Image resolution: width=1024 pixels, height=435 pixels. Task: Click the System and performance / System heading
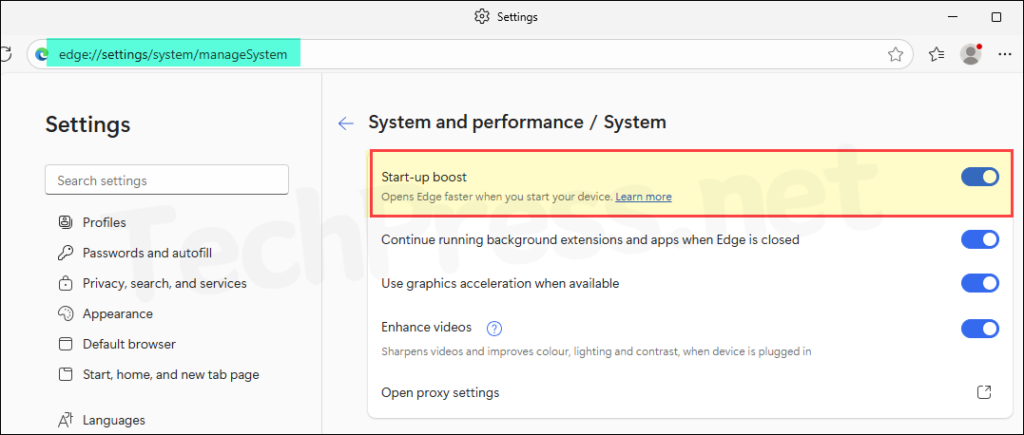tap(517, 122)
